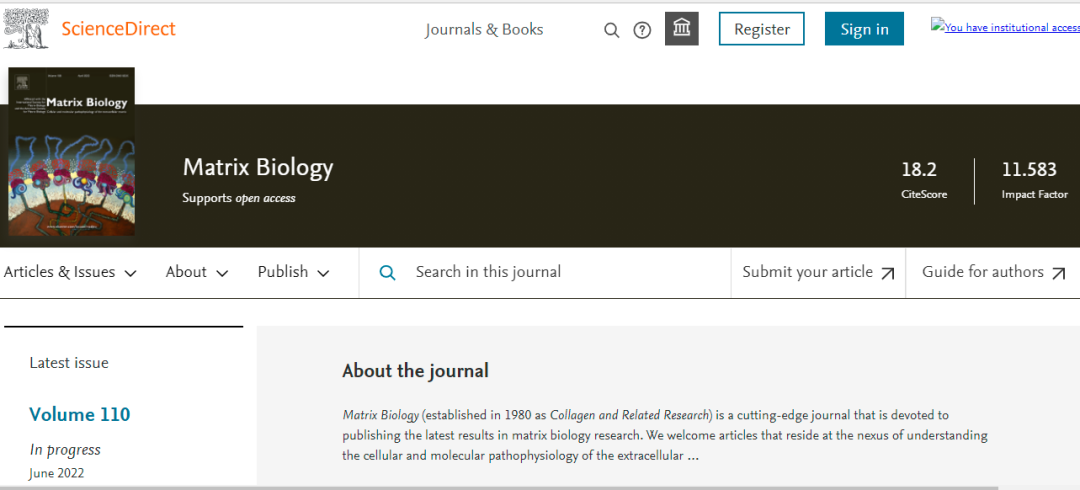Click the Search in this journal field
The image size is (1080, 490).
[560, 272]
